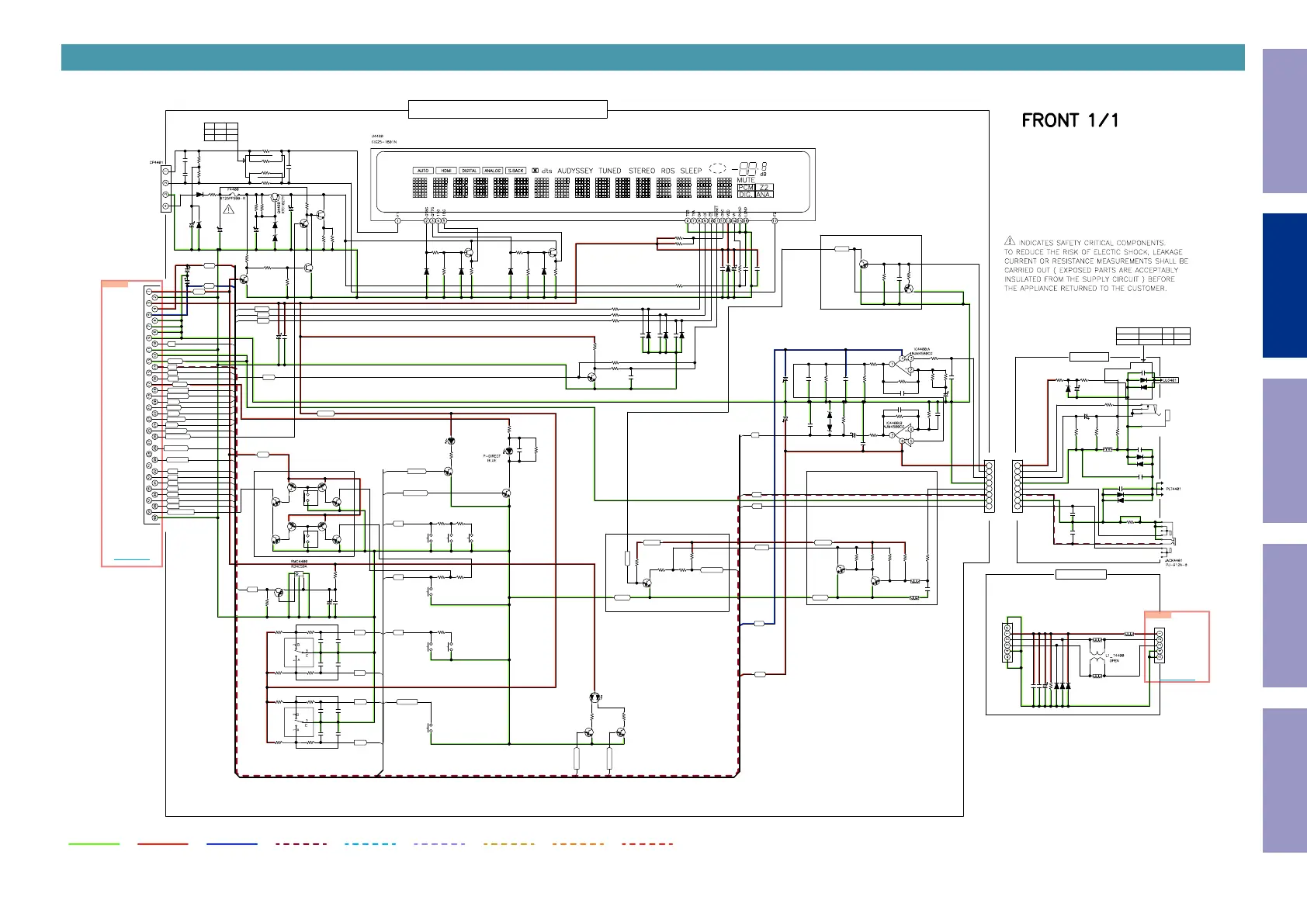The height and width of the screenshot is (924, 1307).
Task: Open the dark blue side tab
Action: [1284, 286]
